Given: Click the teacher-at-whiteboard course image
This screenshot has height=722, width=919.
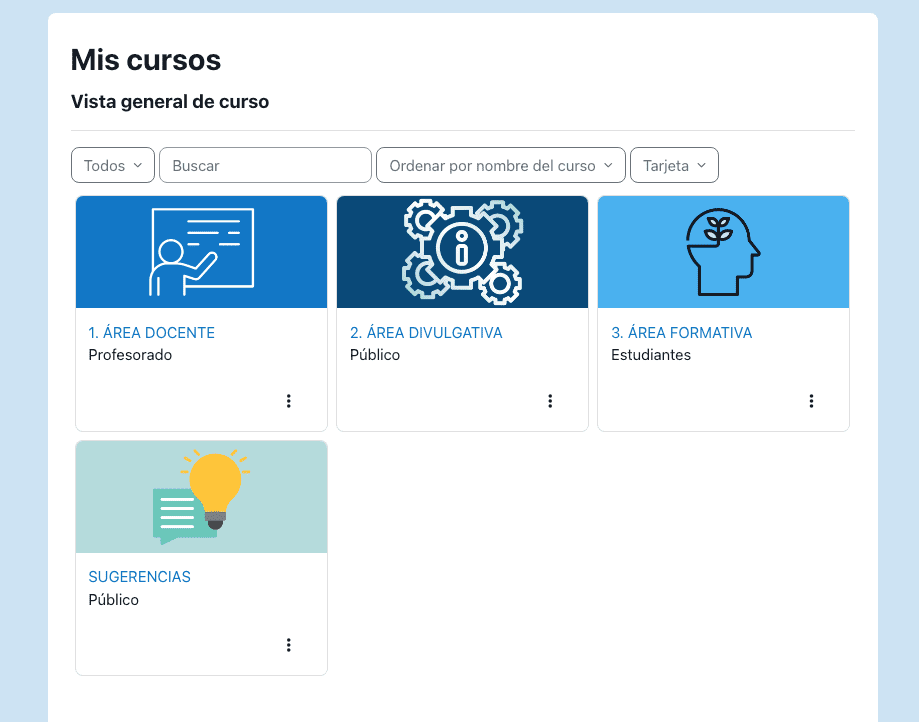Looking at the screenshot, I should (x=201, y=252).
